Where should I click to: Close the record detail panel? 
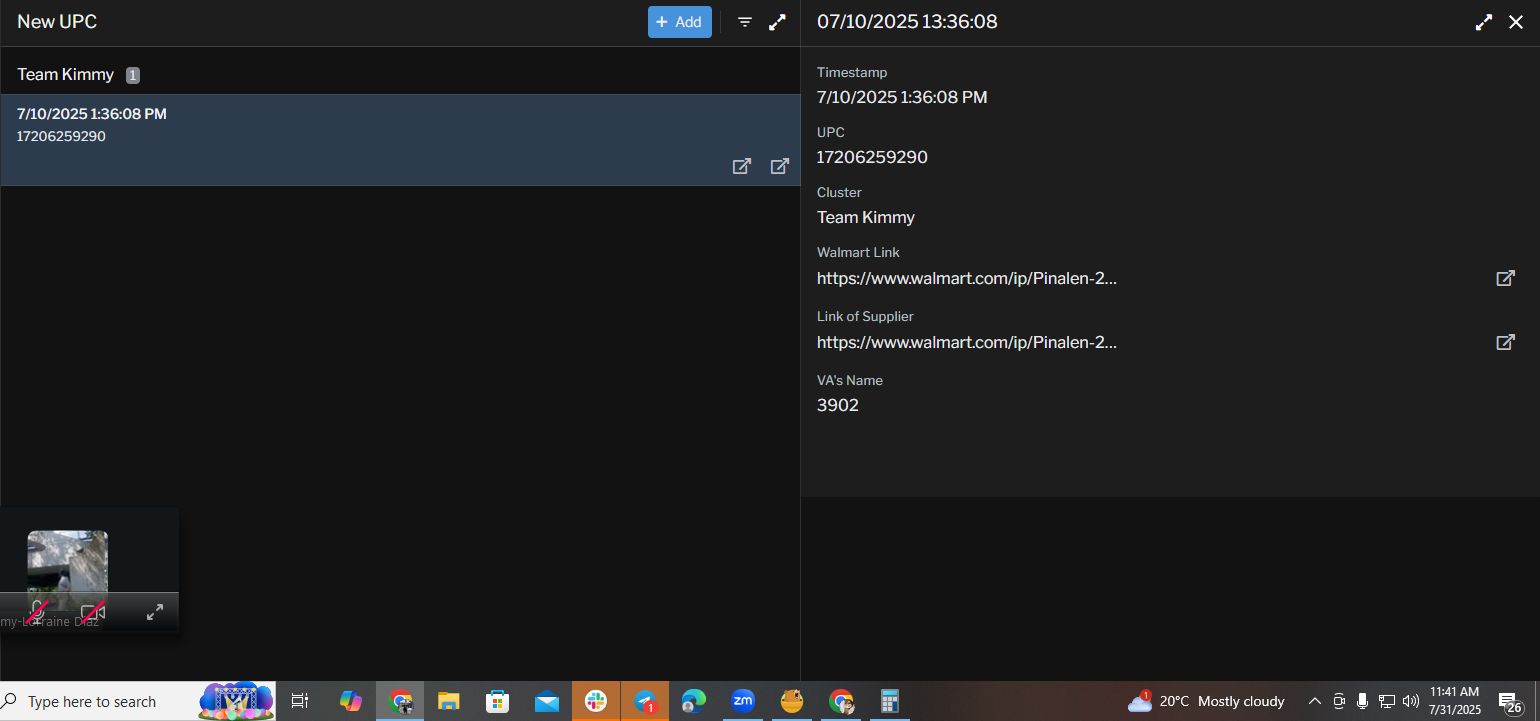pyautogui.click(x=1516, y=22)
